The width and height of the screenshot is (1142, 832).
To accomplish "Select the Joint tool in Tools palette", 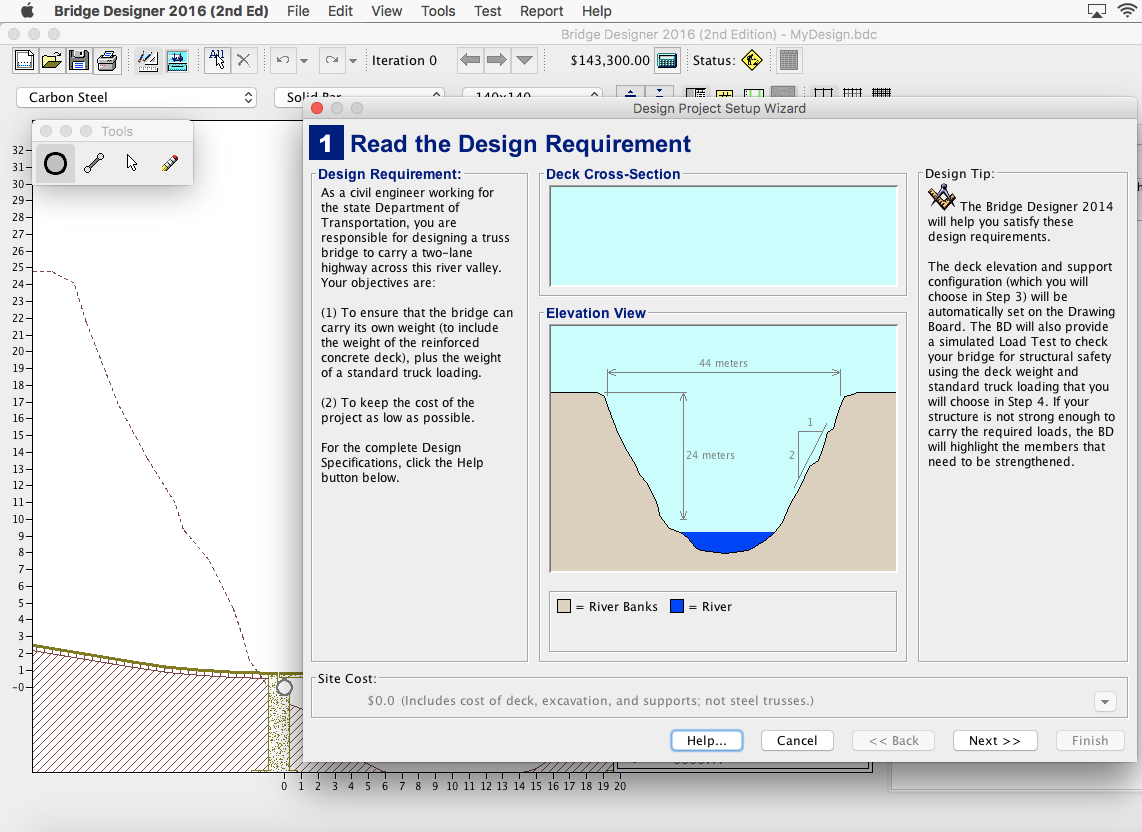I will [x=56, y=164].
